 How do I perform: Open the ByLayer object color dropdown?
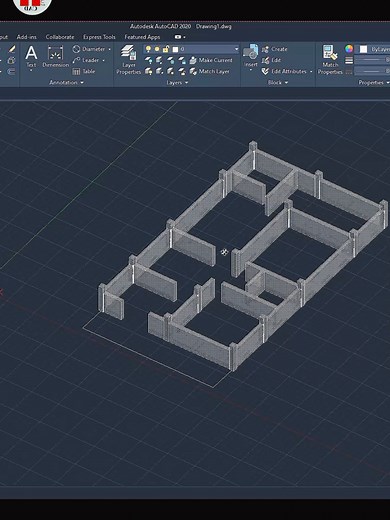click(x=372, y=49)
